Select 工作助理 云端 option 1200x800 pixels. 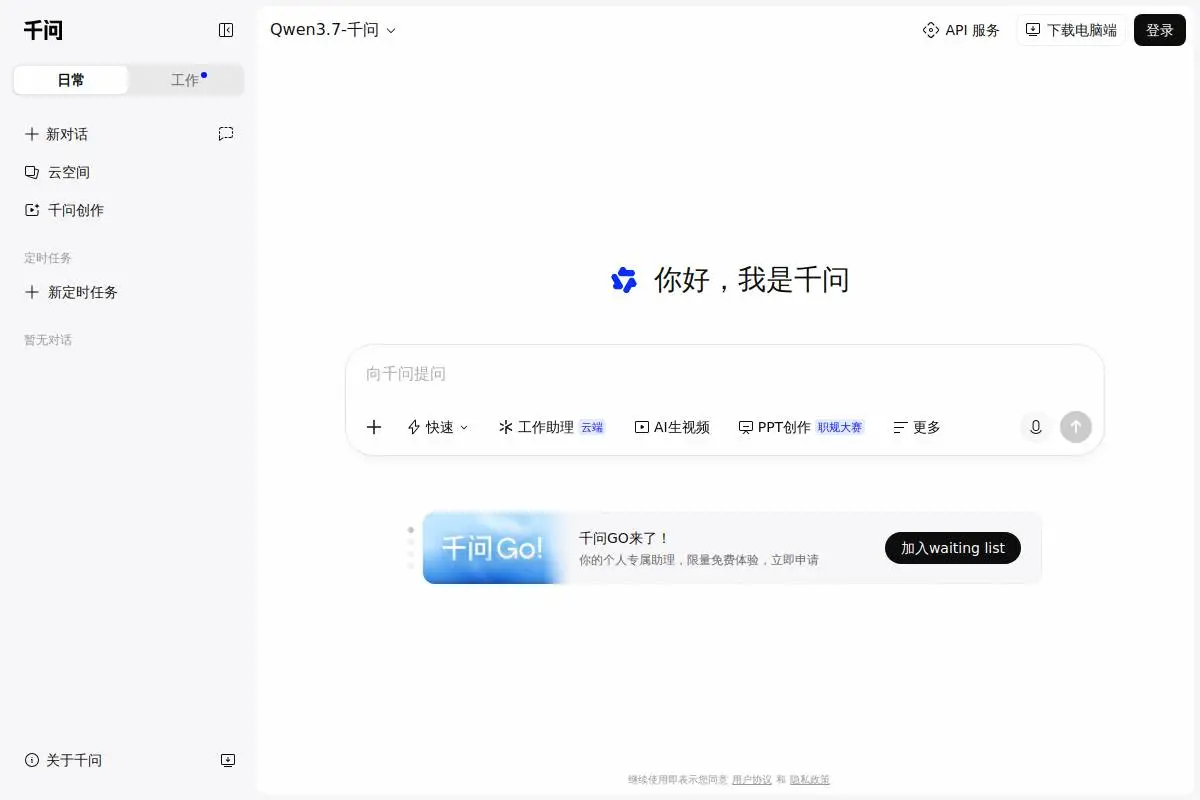pyautogui.click(x=551, y=427)
